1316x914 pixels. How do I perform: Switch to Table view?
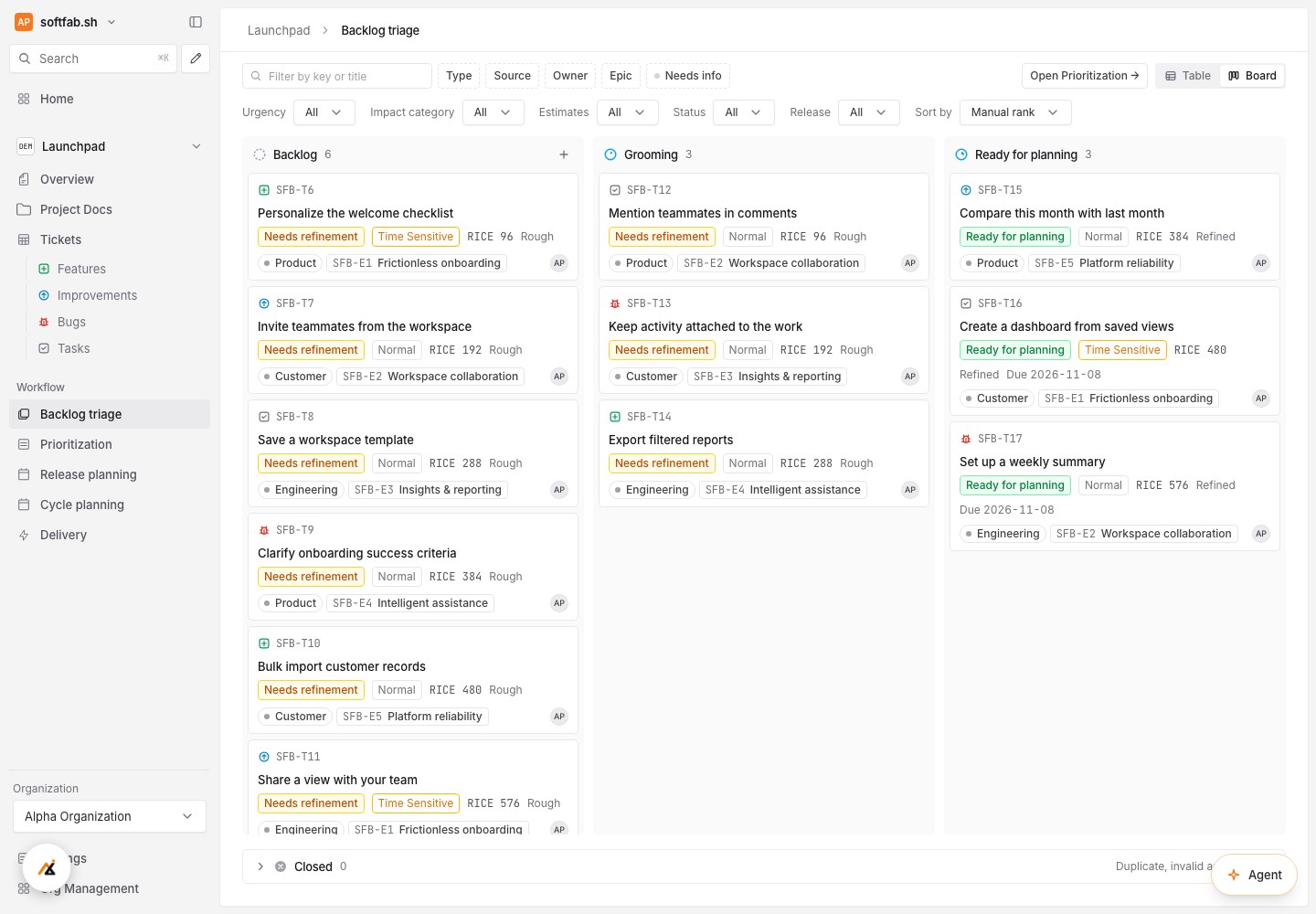click(1188, 76)
